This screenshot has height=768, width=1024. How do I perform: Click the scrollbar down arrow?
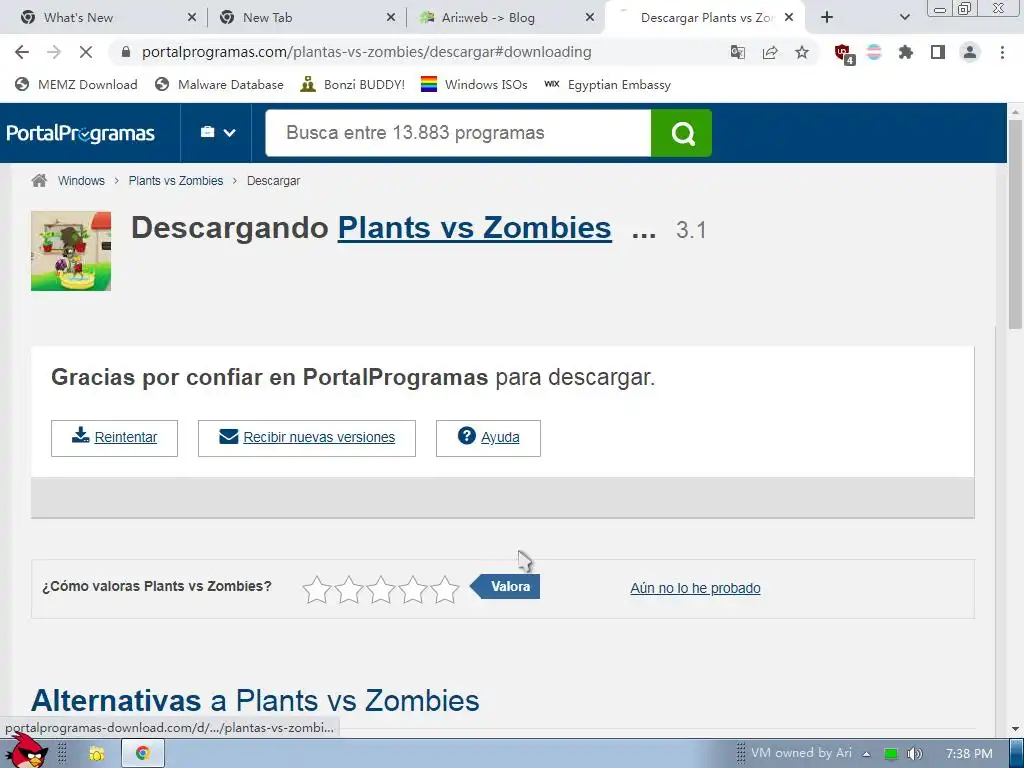point(1016,729)
